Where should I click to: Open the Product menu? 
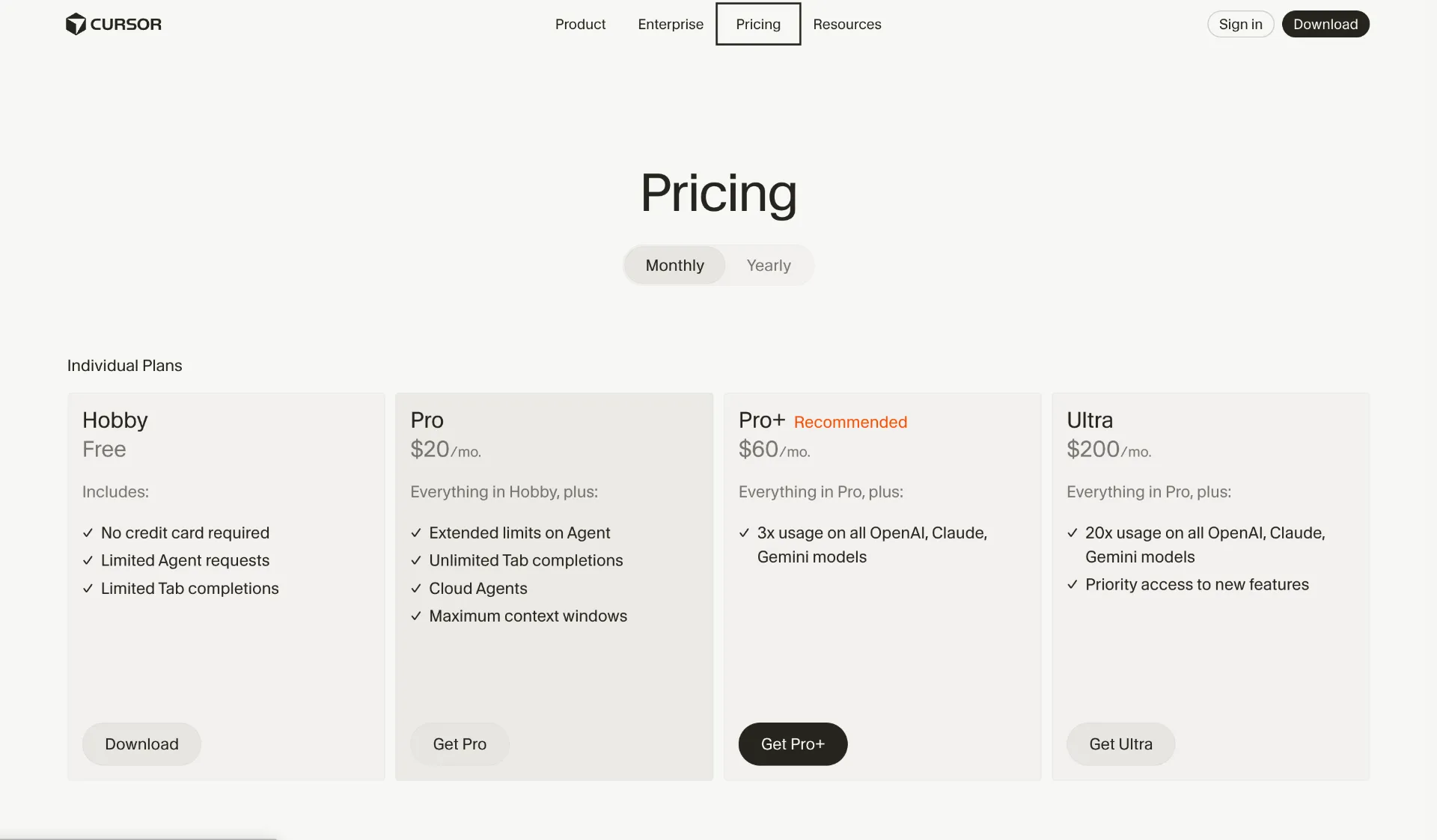pyautogui.click(x=580, y=24)
